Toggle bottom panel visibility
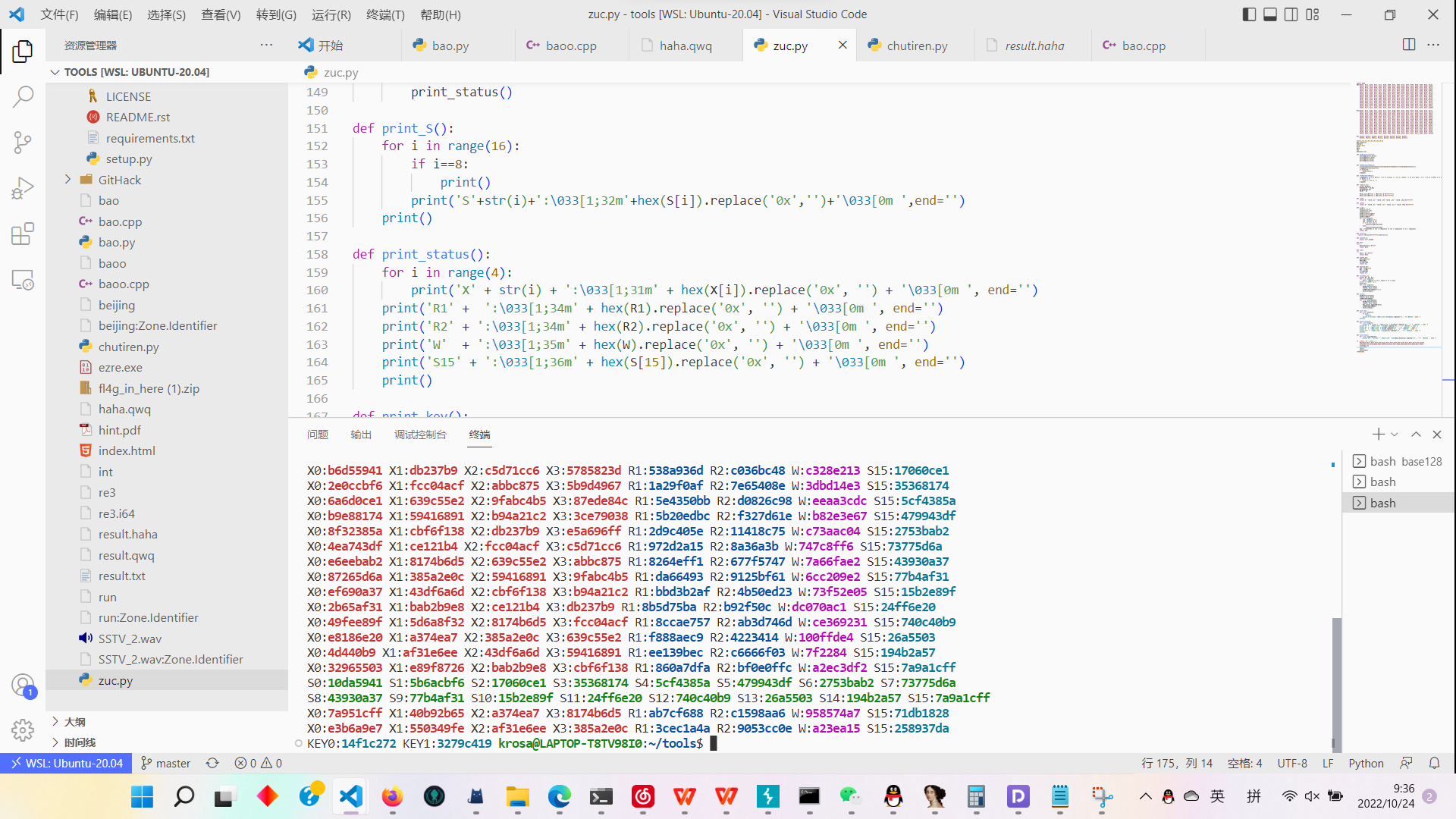This screenshot has height=819, width=1456. pyautogui.click(x=1270, y=14)
